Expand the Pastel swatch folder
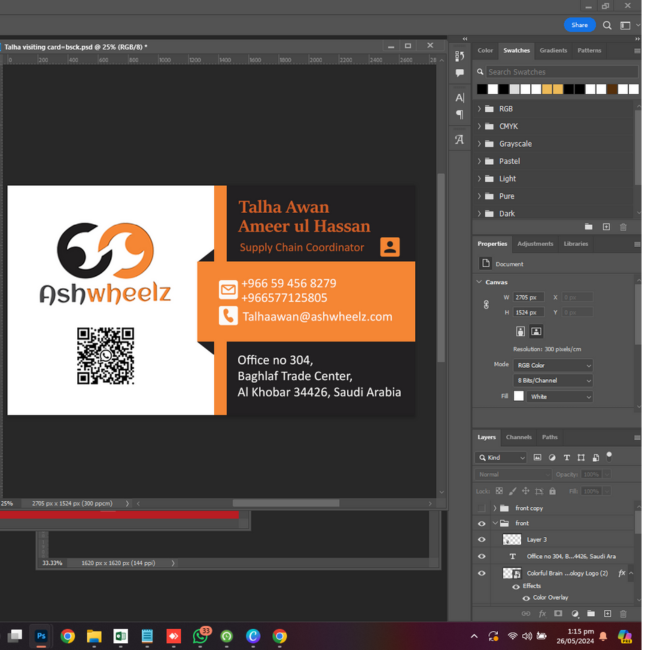 pos(479,161)
